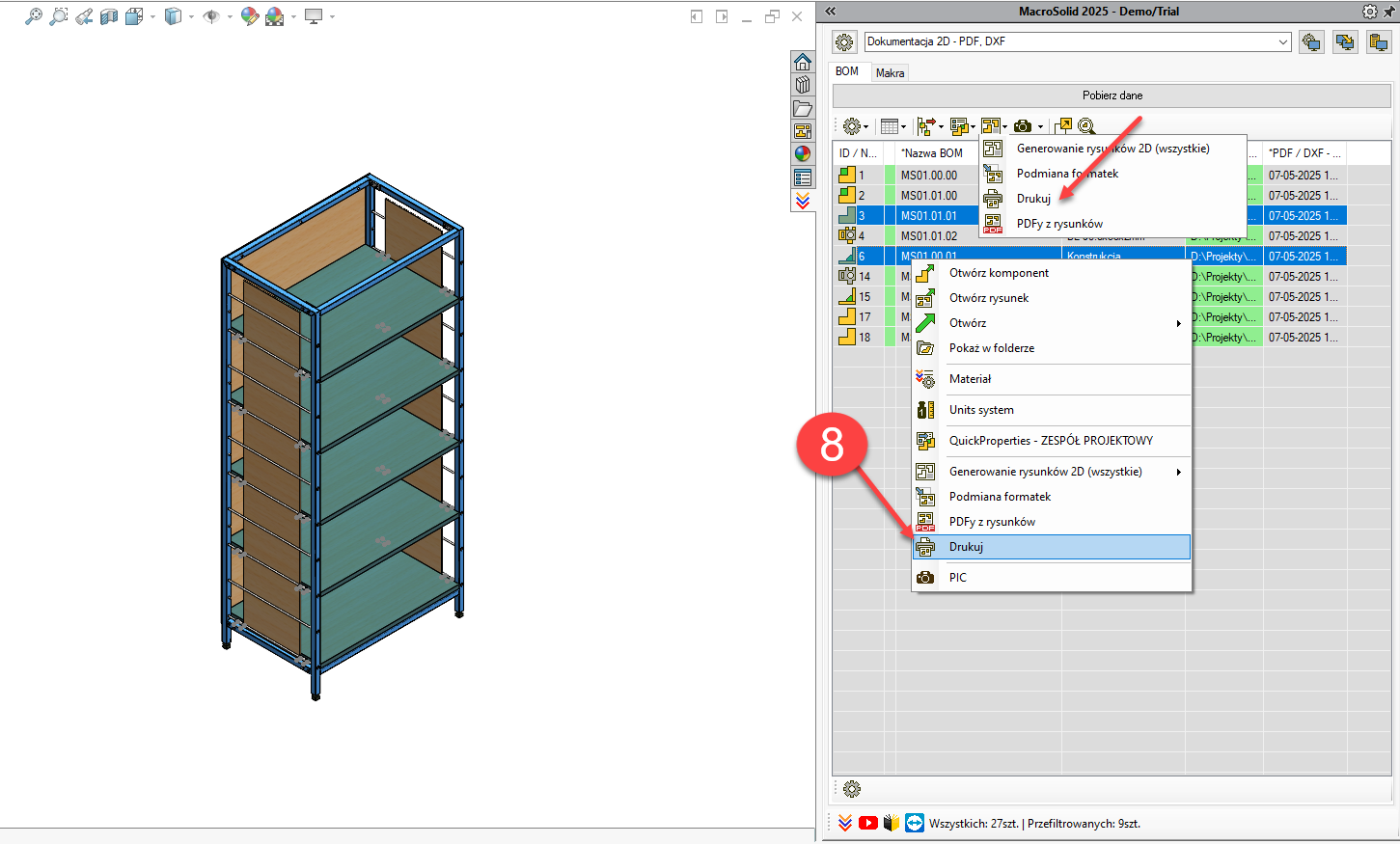Choose QuickProperties - ZESPÓŁ PROJEKTOWY entry
The image size is (1400, 844).
[1052, 441]
